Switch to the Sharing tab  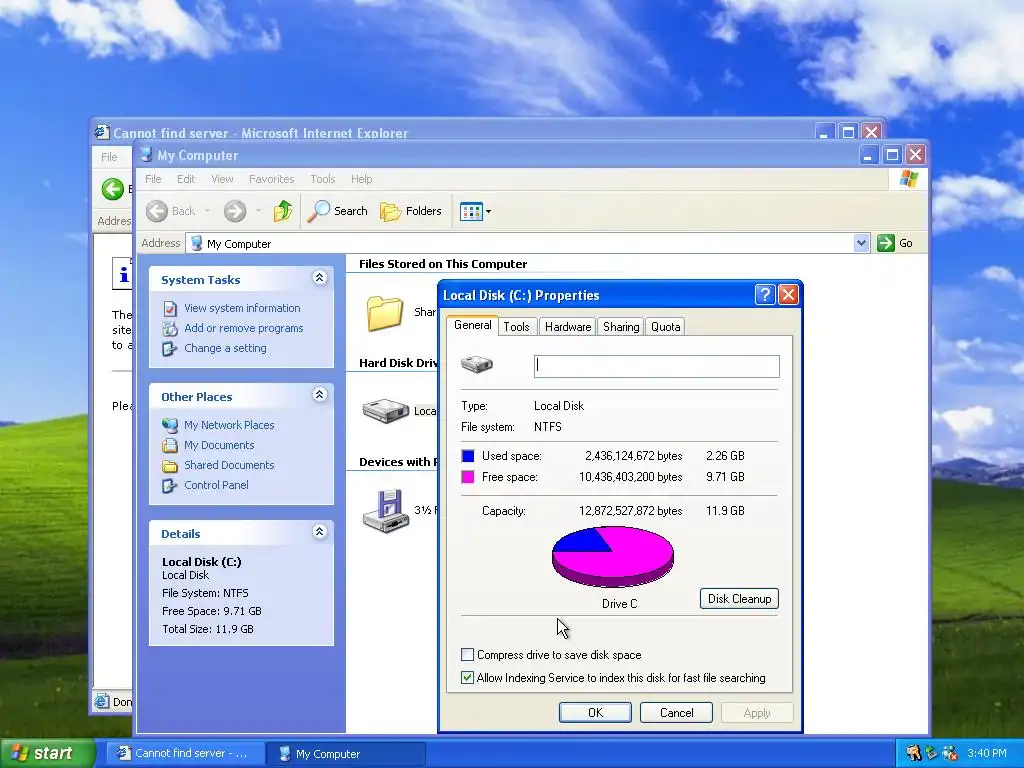[x=620, y=327]
